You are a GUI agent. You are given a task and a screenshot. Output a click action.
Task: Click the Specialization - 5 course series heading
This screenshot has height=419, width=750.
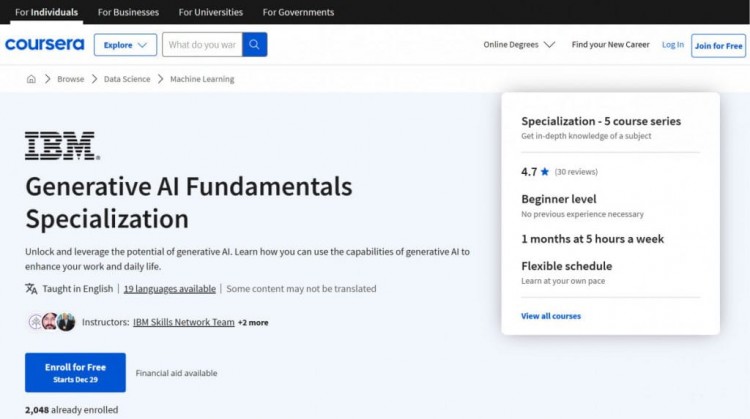click(601, 121)
